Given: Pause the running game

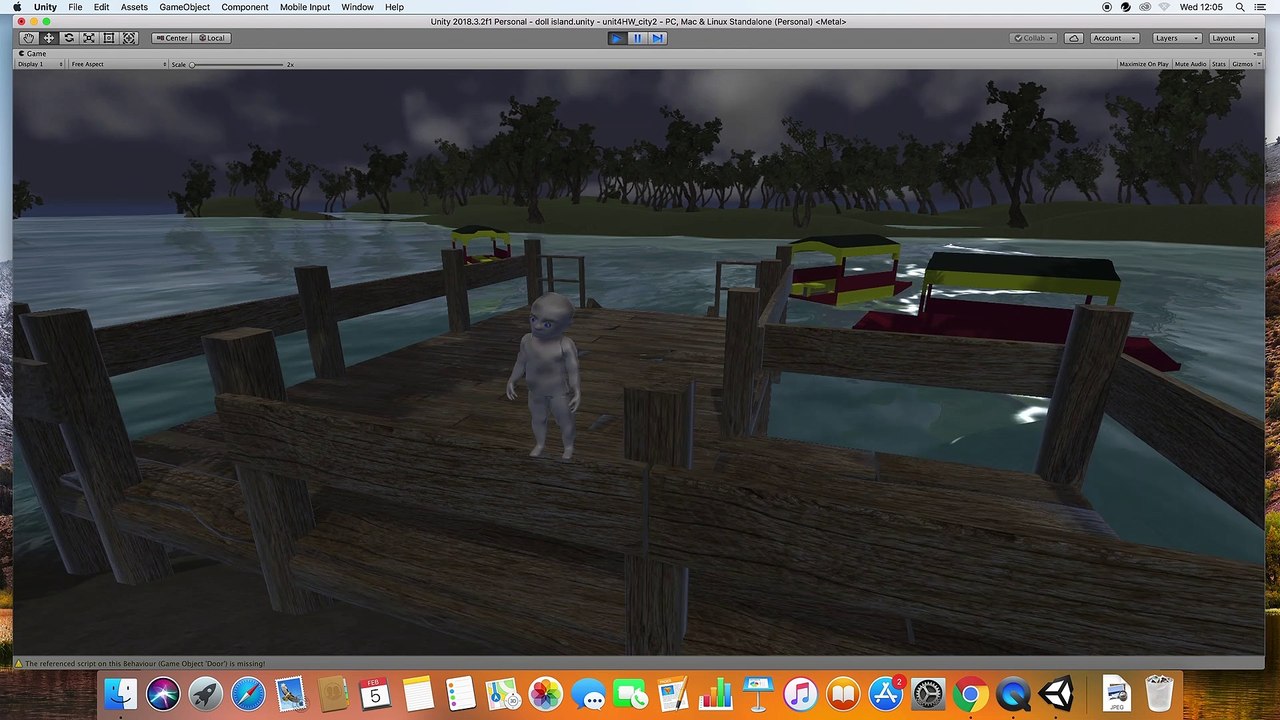Looking at the screenshot, I should click(x=637, y=38).
